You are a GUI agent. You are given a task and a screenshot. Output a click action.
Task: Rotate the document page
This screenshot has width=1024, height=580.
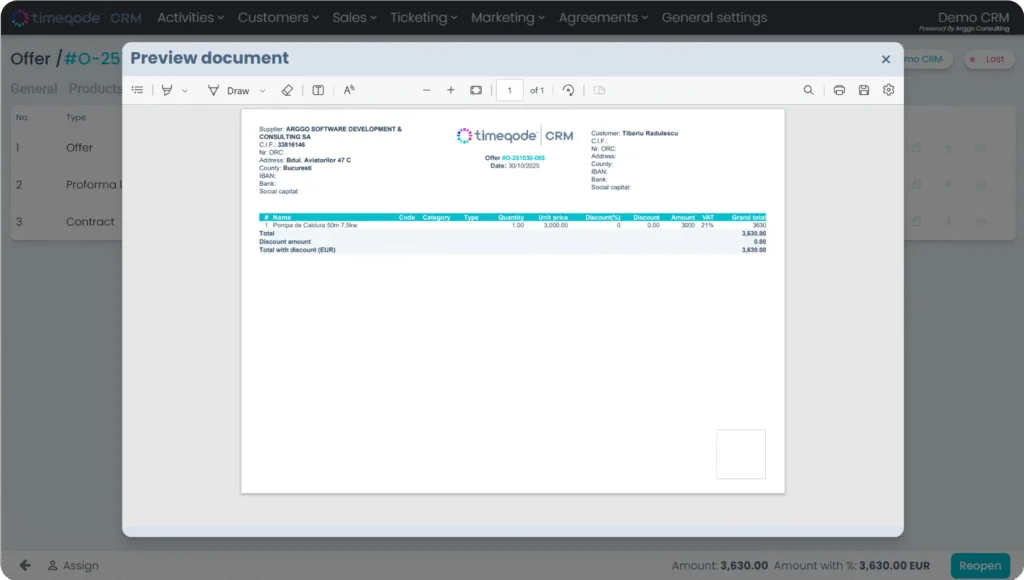click(x=568, y=90)
